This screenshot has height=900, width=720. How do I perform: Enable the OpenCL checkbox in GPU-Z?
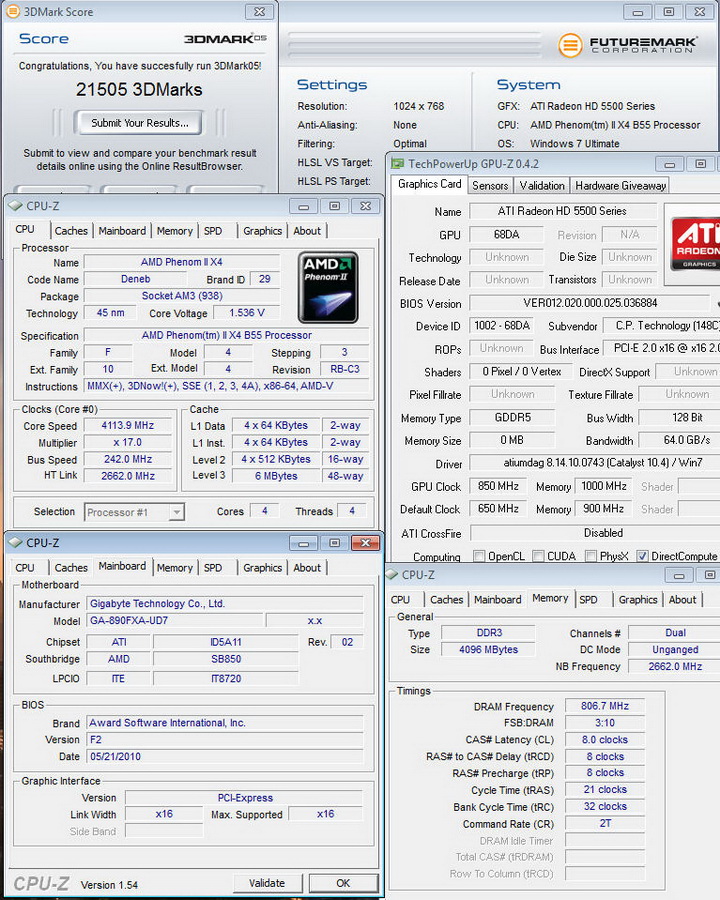pyautogui.click(x=478, y=556)
